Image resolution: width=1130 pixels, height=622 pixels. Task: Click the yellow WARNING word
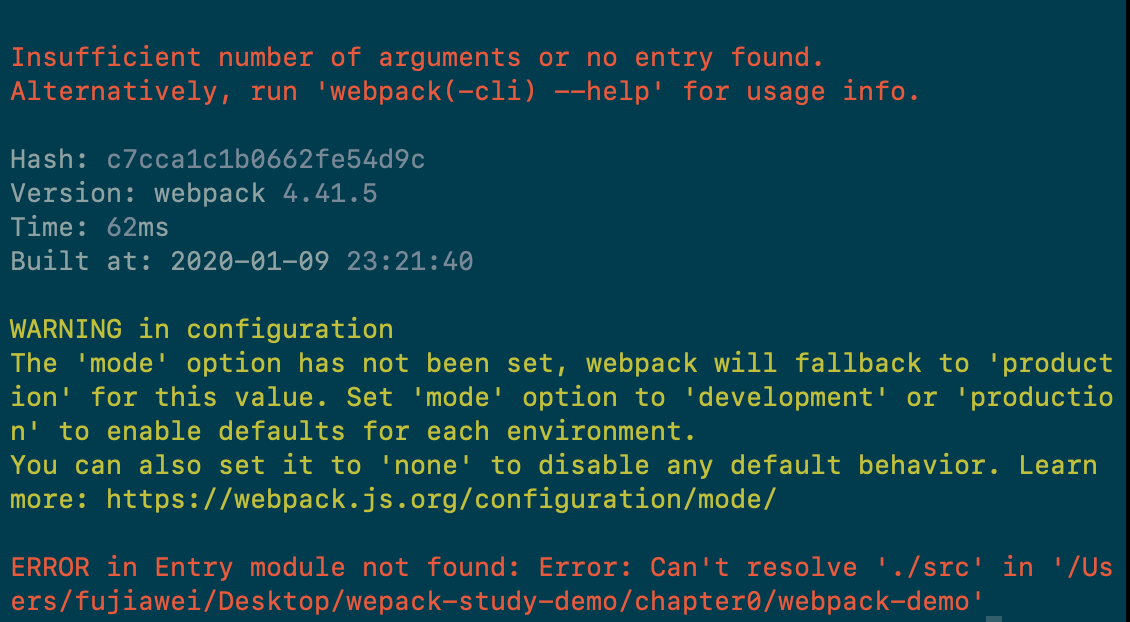66,329
